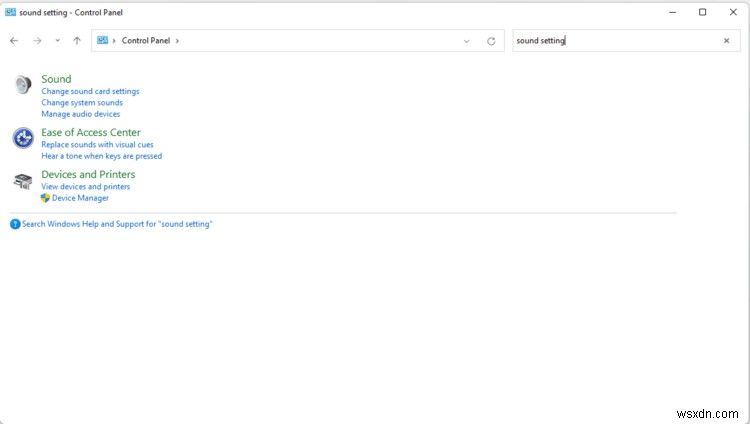
Task: Open the Ease of Access Center heading
Action: (91, 133)
